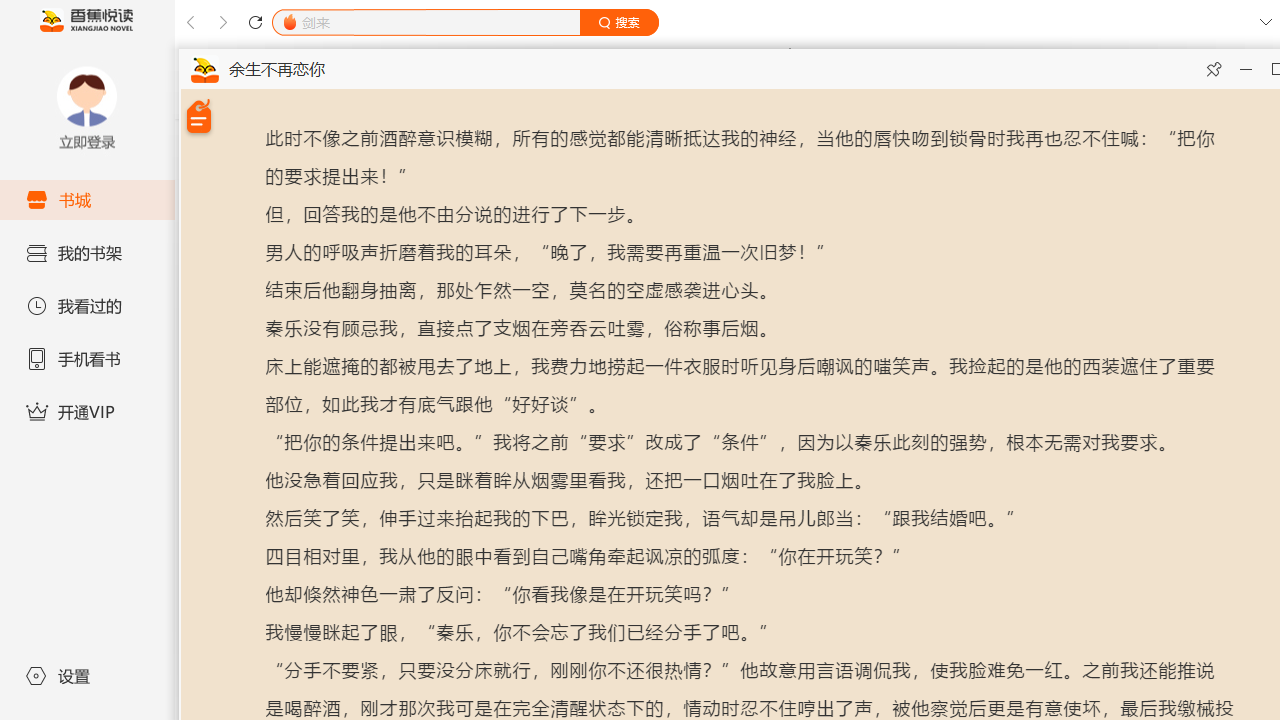This screenshot has height=720, width=1280.
Task: Click the 立即登录 login link
Action: [x=87, y=143]
